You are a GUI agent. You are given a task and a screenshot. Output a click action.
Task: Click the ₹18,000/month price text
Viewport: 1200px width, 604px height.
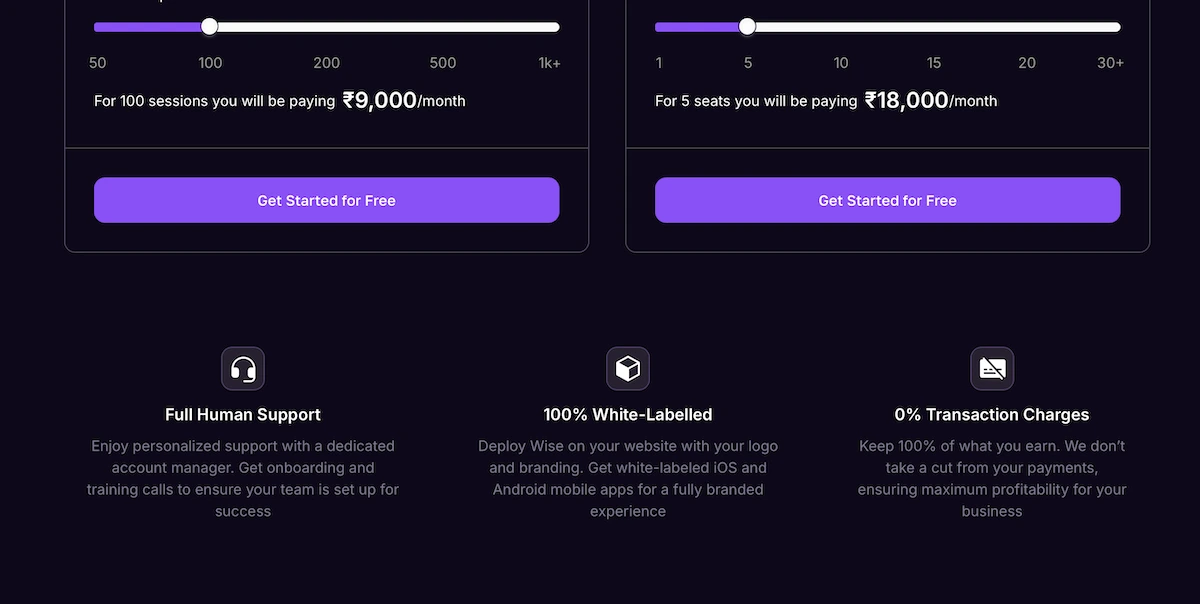tap(930, 101)
